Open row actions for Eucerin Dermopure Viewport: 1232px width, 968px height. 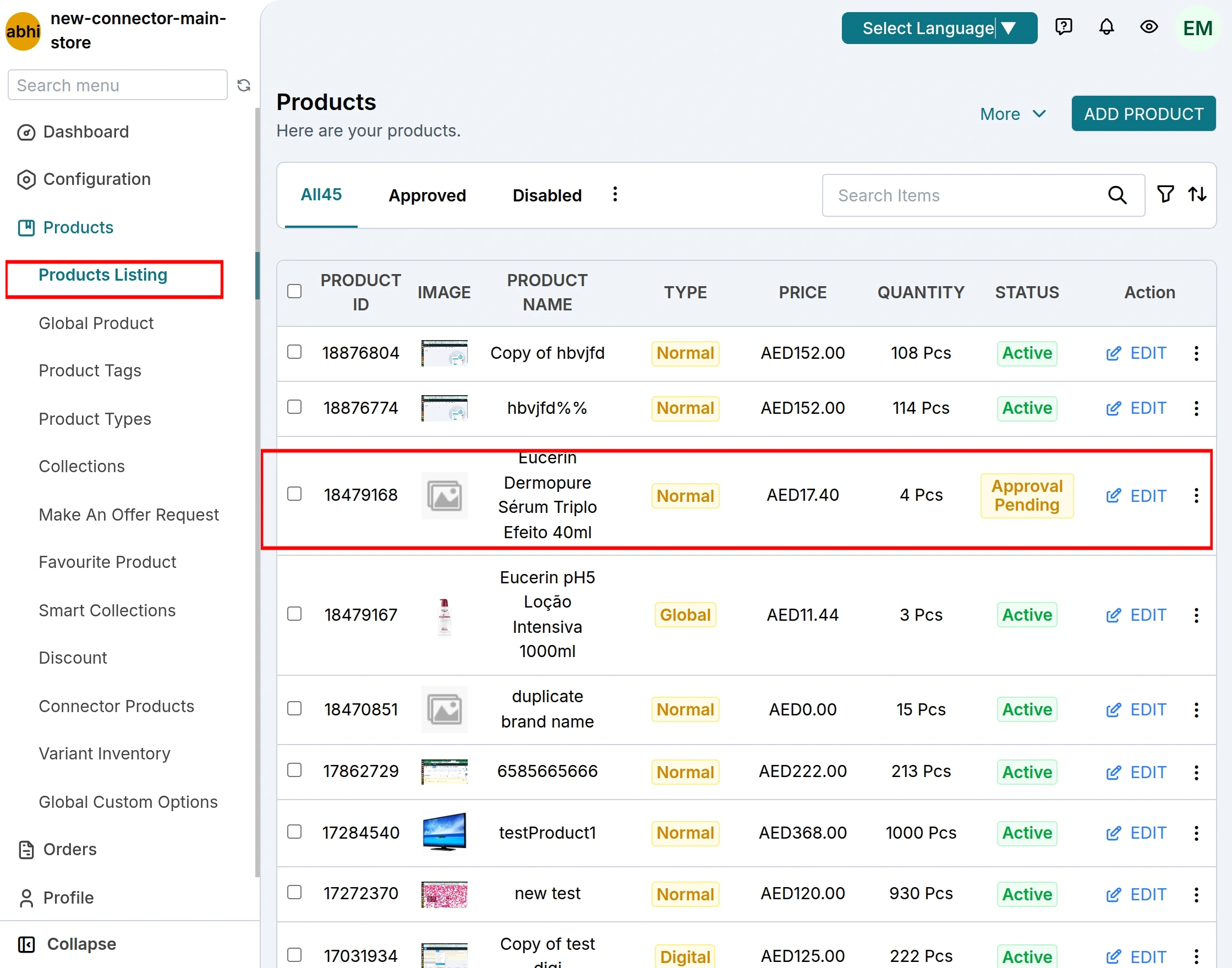(x=1196, y=495)
